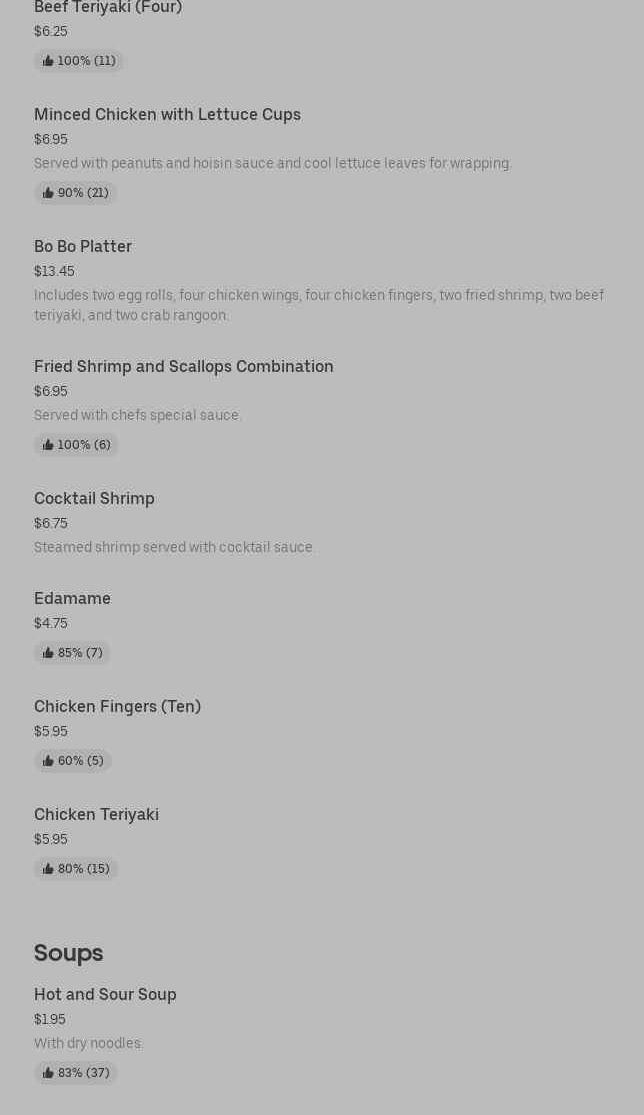Open the Chicken Teriyaki item title

coord(96,815)
